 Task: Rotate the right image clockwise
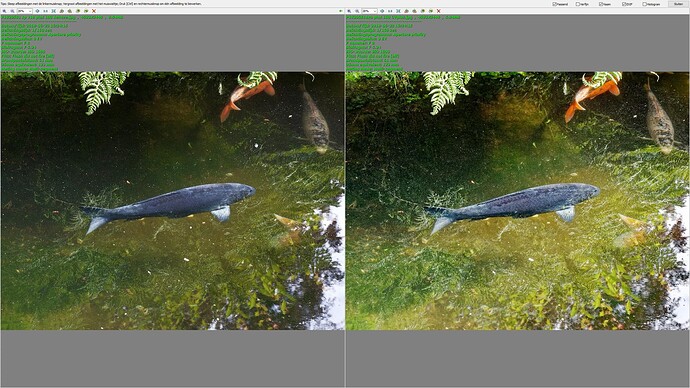tap(415, 11)
